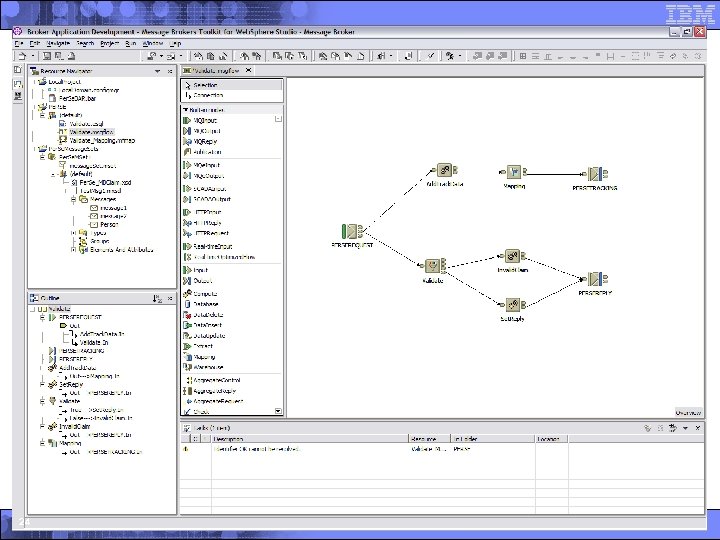Pick the Output node from the palette
This screenshot has width=720, height=540.
click(197, 281)
